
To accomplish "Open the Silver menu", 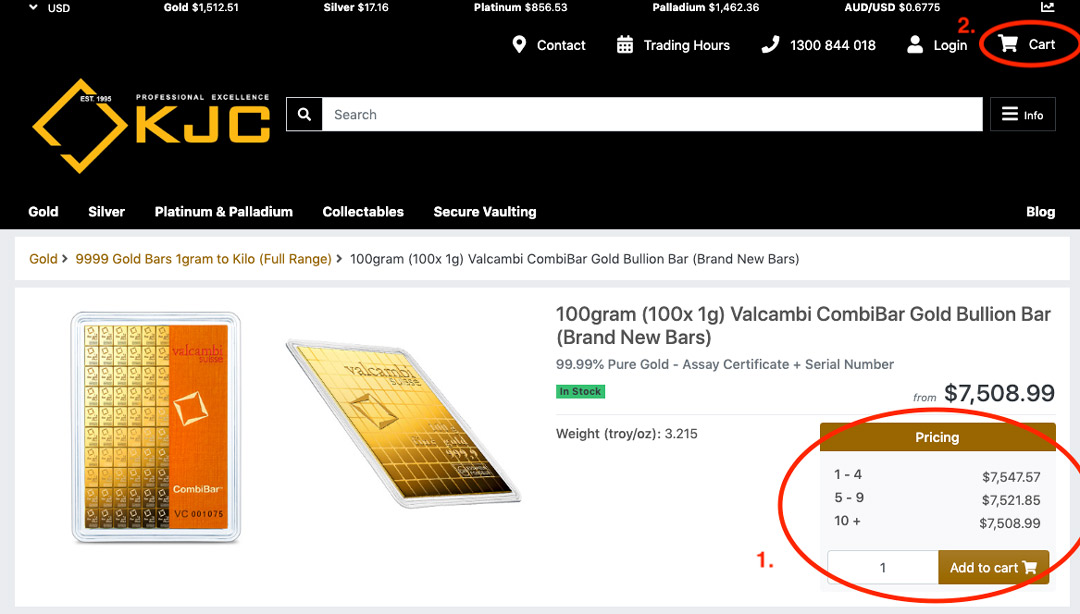I will [106, 212].
